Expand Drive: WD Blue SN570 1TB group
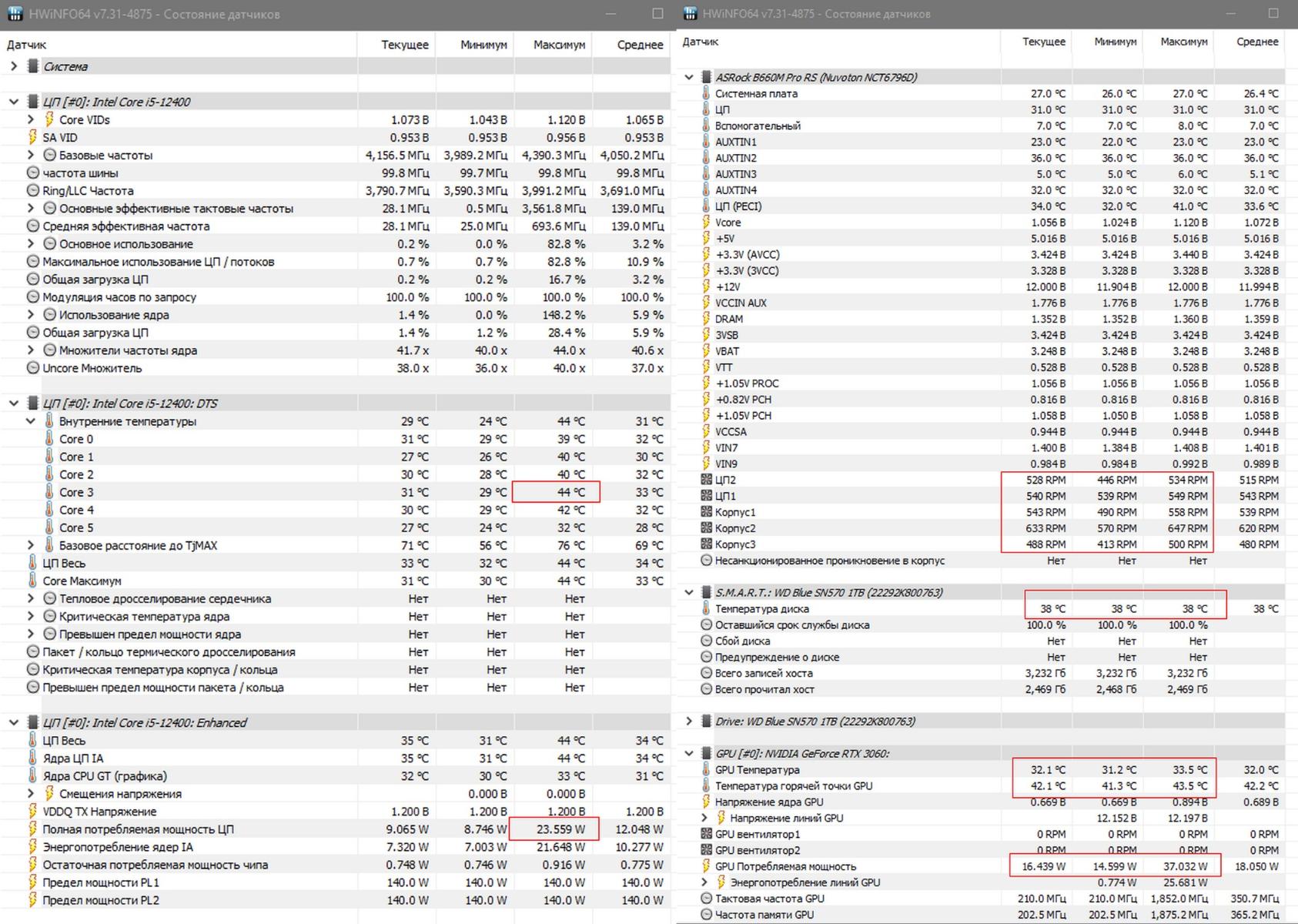 click(689, 721)
